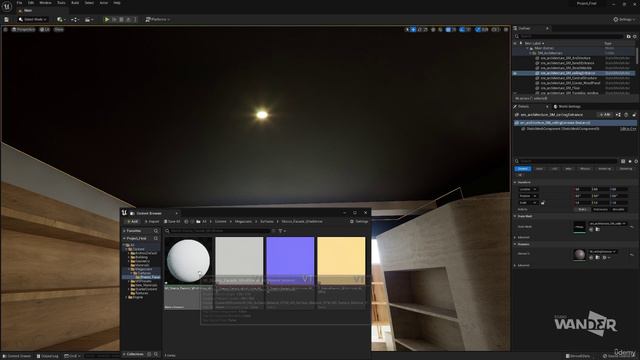The width and height of the screenshot is (640, 360).
Task: Sort Outliner by Item Label column
Action: click(x=534, y=43)
